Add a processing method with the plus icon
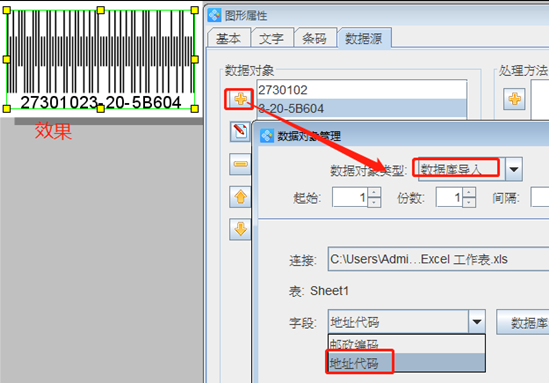 pos(514,99)
